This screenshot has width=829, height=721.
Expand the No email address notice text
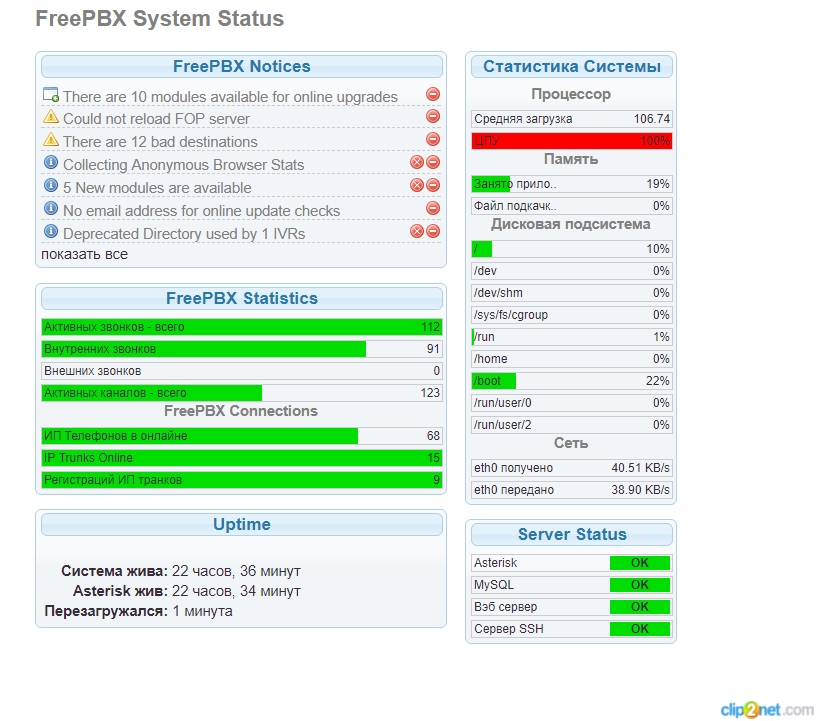(x=201, y=211)
